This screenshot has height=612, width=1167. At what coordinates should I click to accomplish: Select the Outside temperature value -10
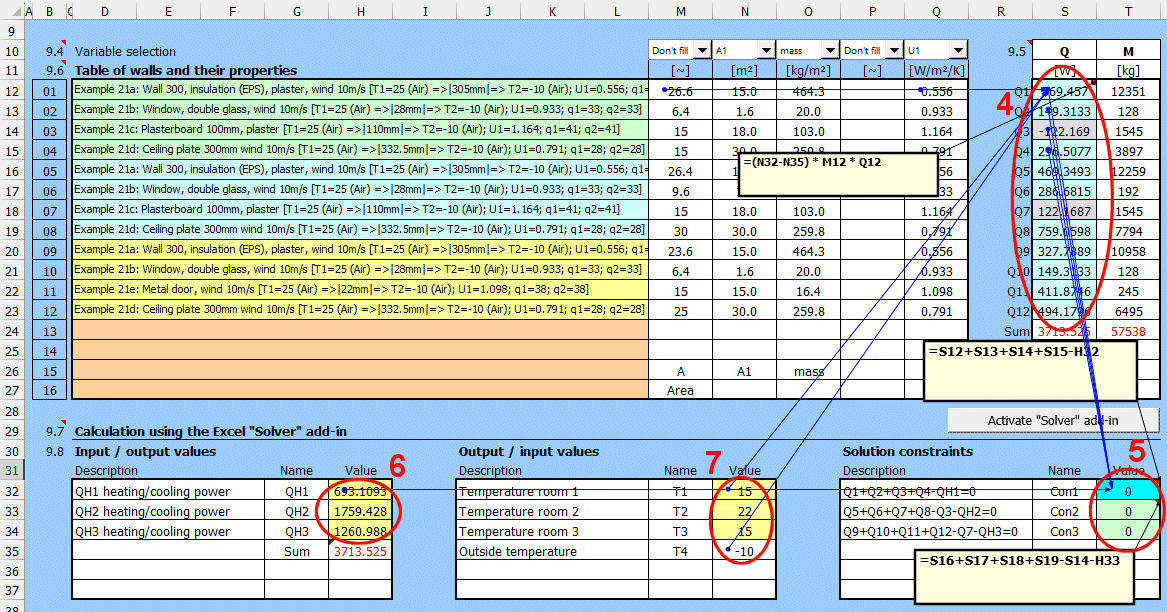[744, 551]
